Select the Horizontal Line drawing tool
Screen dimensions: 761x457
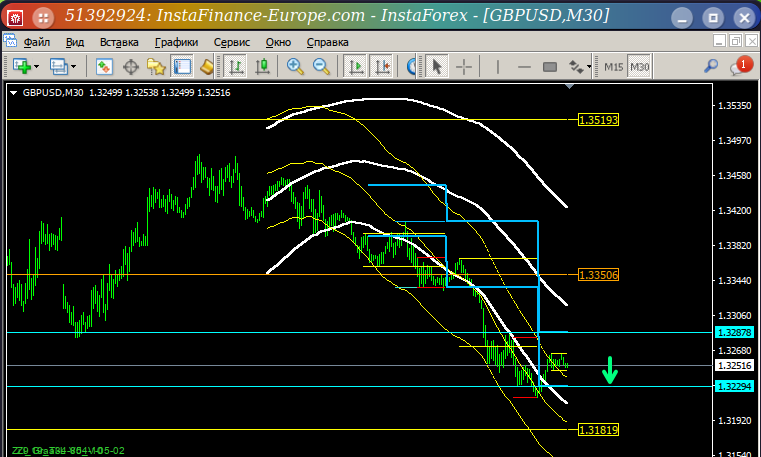(524, 66)
